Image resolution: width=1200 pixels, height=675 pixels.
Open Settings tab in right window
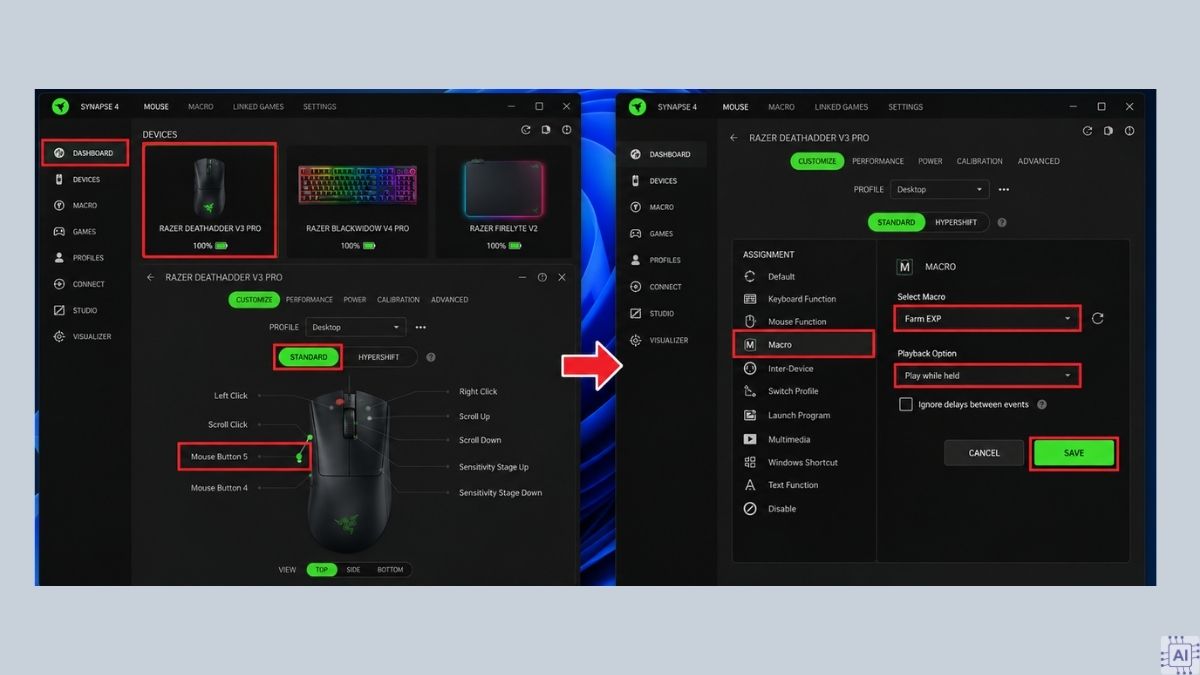coord(906,107)
